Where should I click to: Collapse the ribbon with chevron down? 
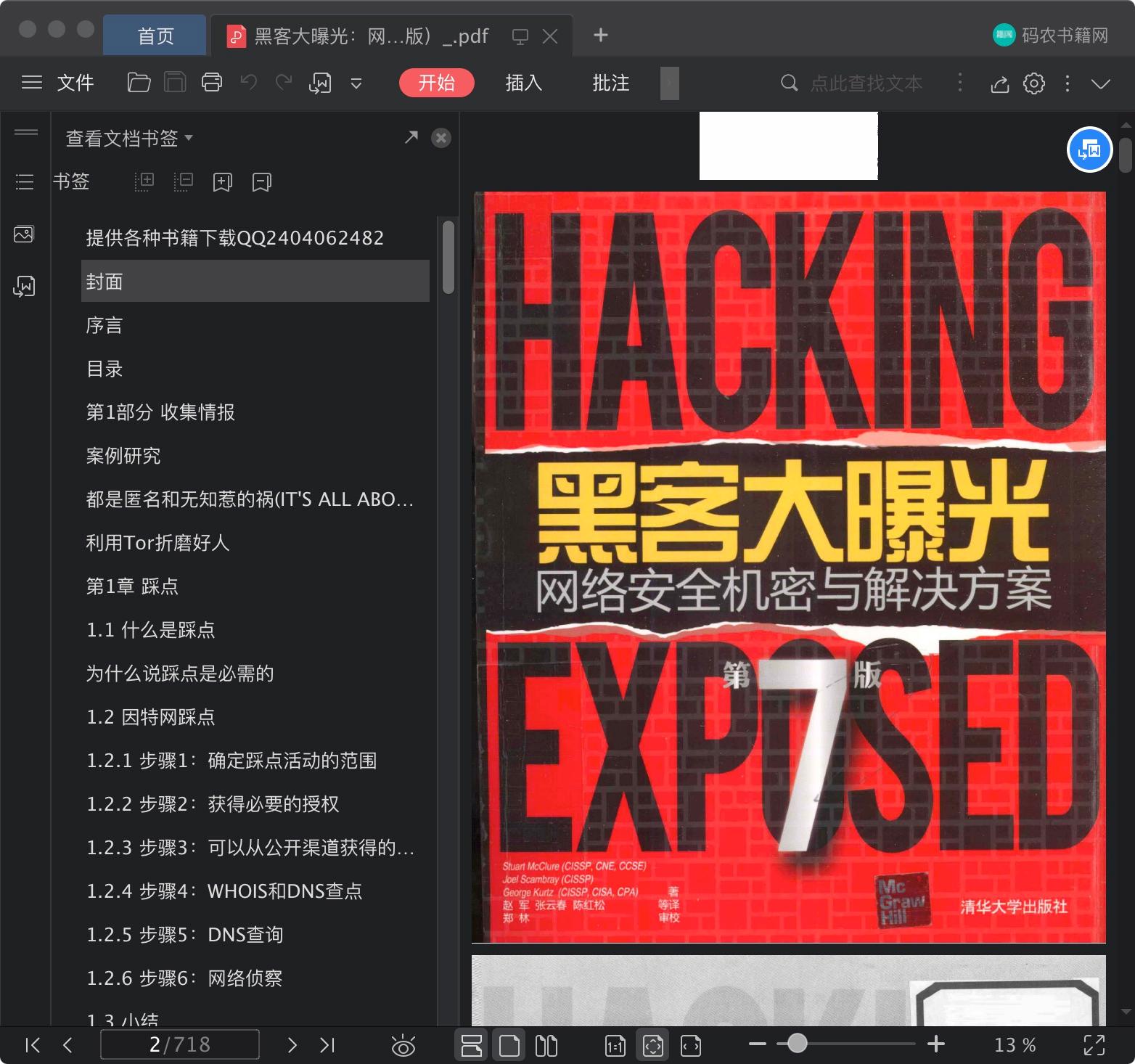(1101, 84)
